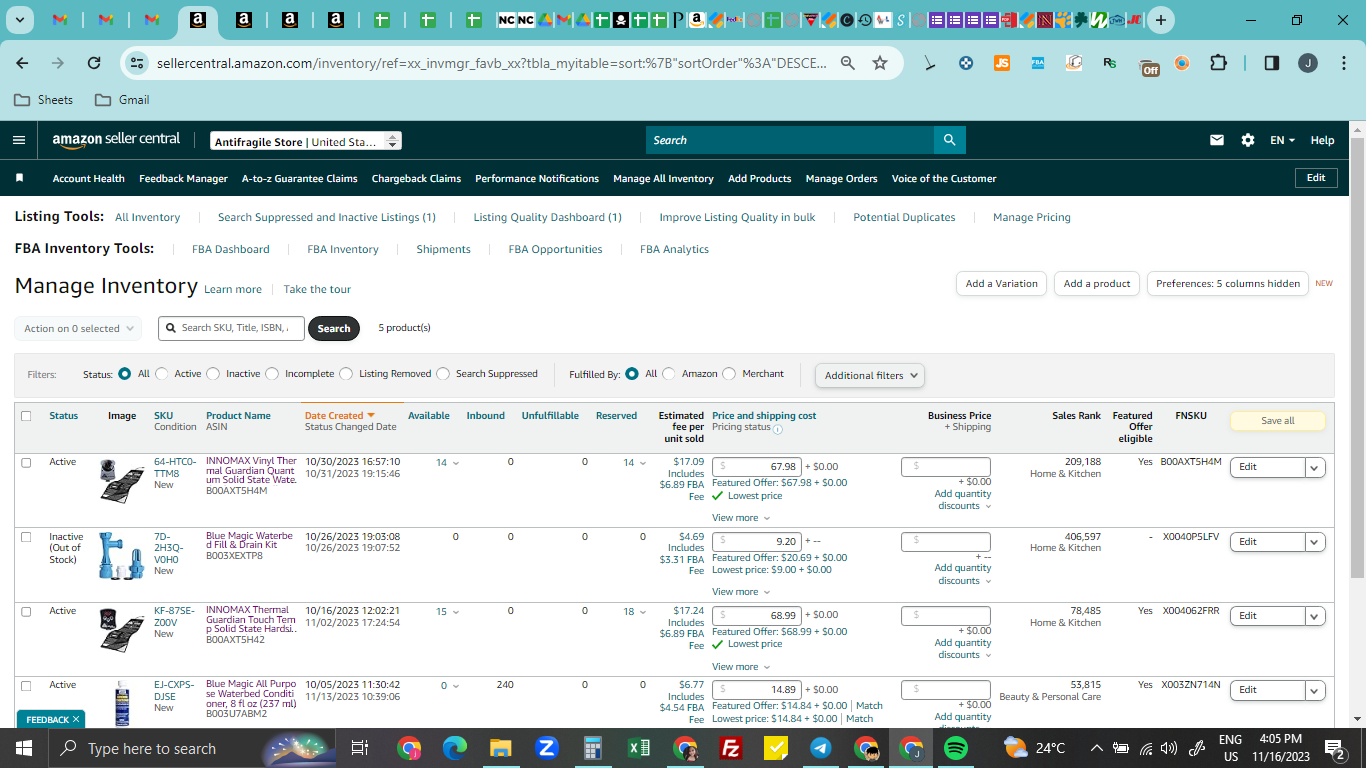Check the row for SKU 64-HTC0-TTM8
1366x768 pixels.
tap(26, 463)
